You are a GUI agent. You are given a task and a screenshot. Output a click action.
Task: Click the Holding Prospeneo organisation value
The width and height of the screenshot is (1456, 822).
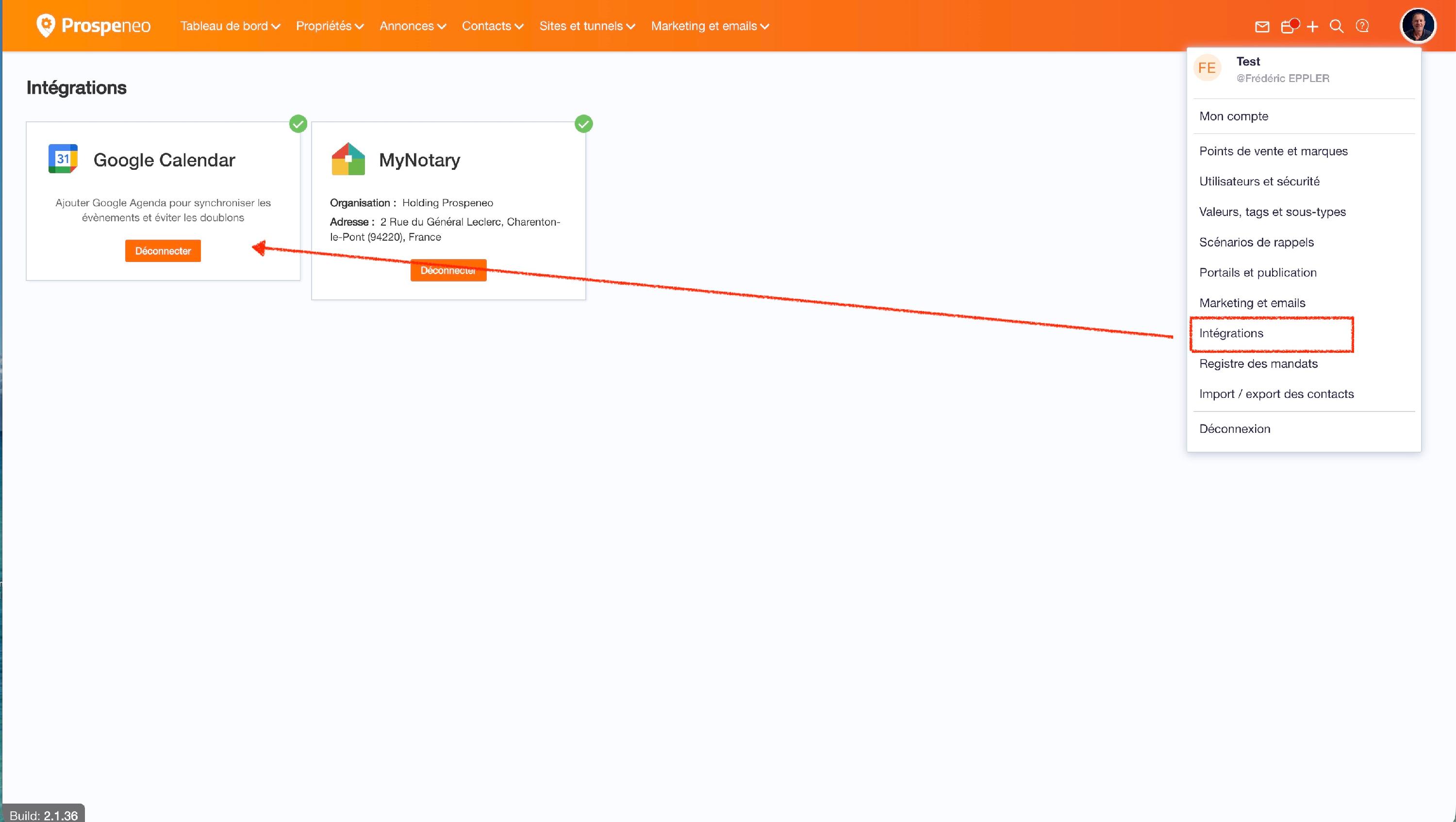pyautogui.click(x=447, y=203)
